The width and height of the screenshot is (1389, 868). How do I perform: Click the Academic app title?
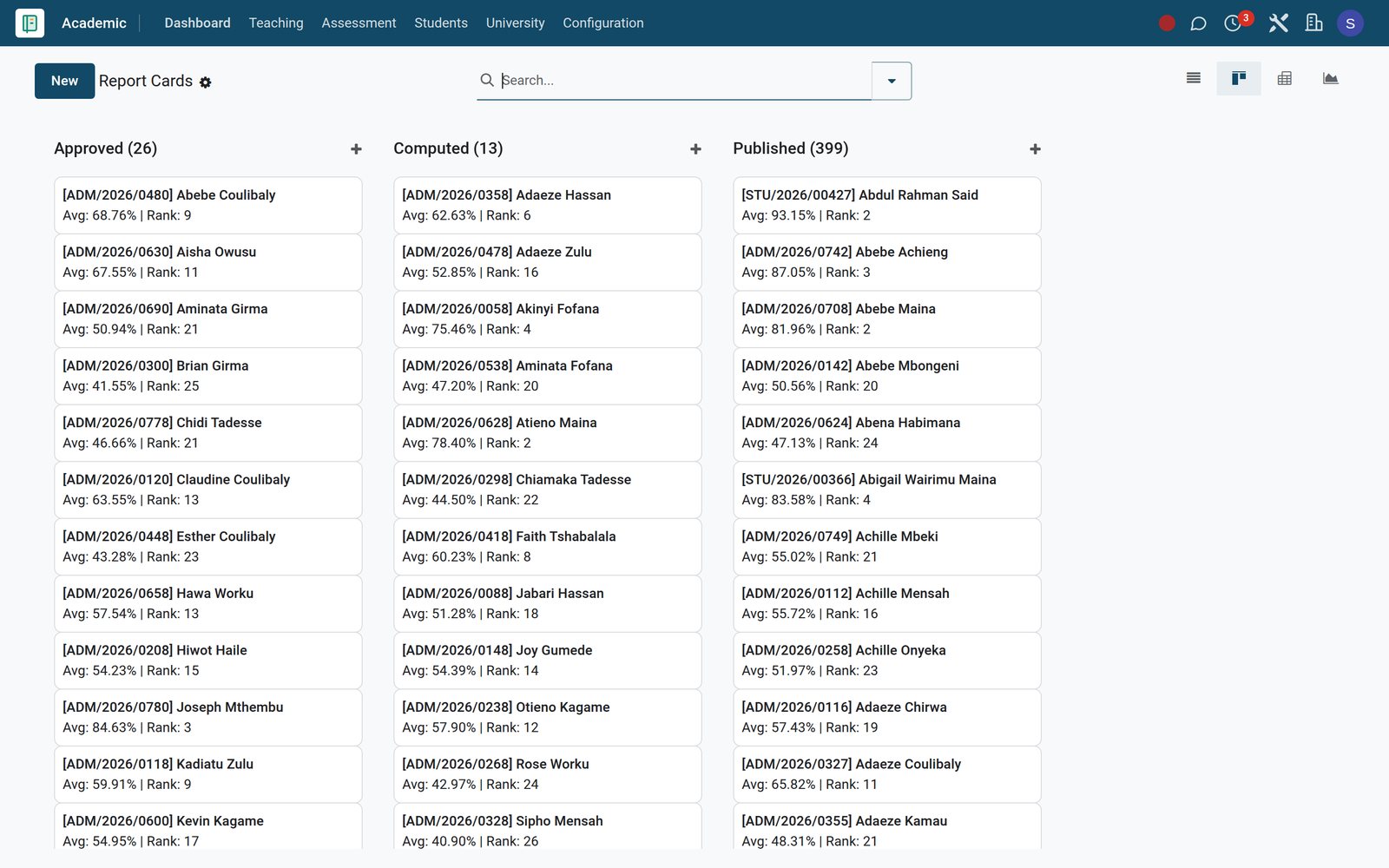(x=94, y=23)
